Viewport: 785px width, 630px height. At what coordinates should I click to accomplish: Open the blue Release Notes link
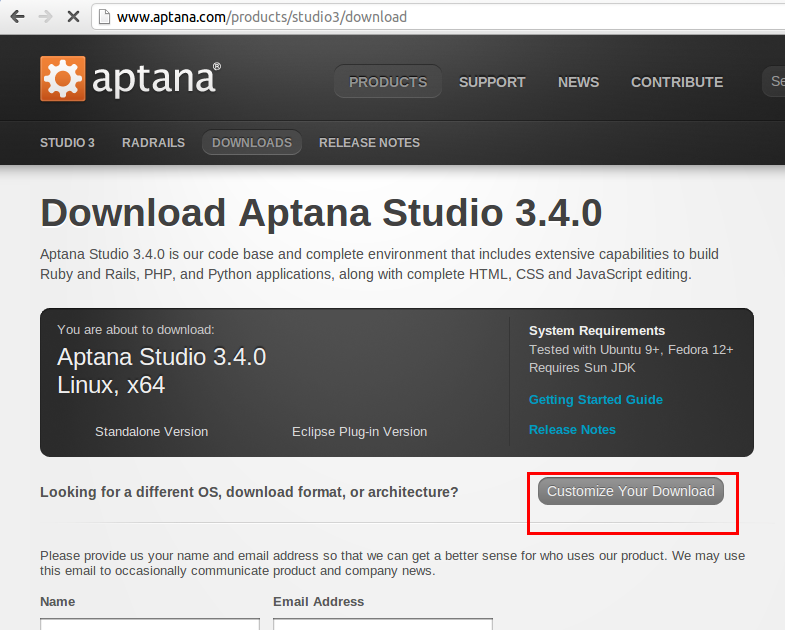[572, 430]
